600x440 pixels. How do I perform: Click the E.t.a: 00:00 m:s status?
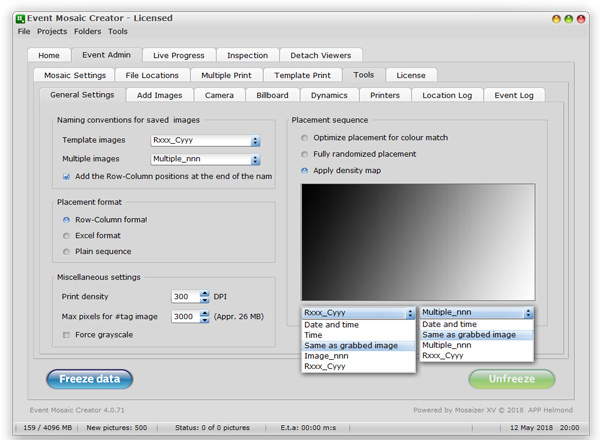coord(308,428)
